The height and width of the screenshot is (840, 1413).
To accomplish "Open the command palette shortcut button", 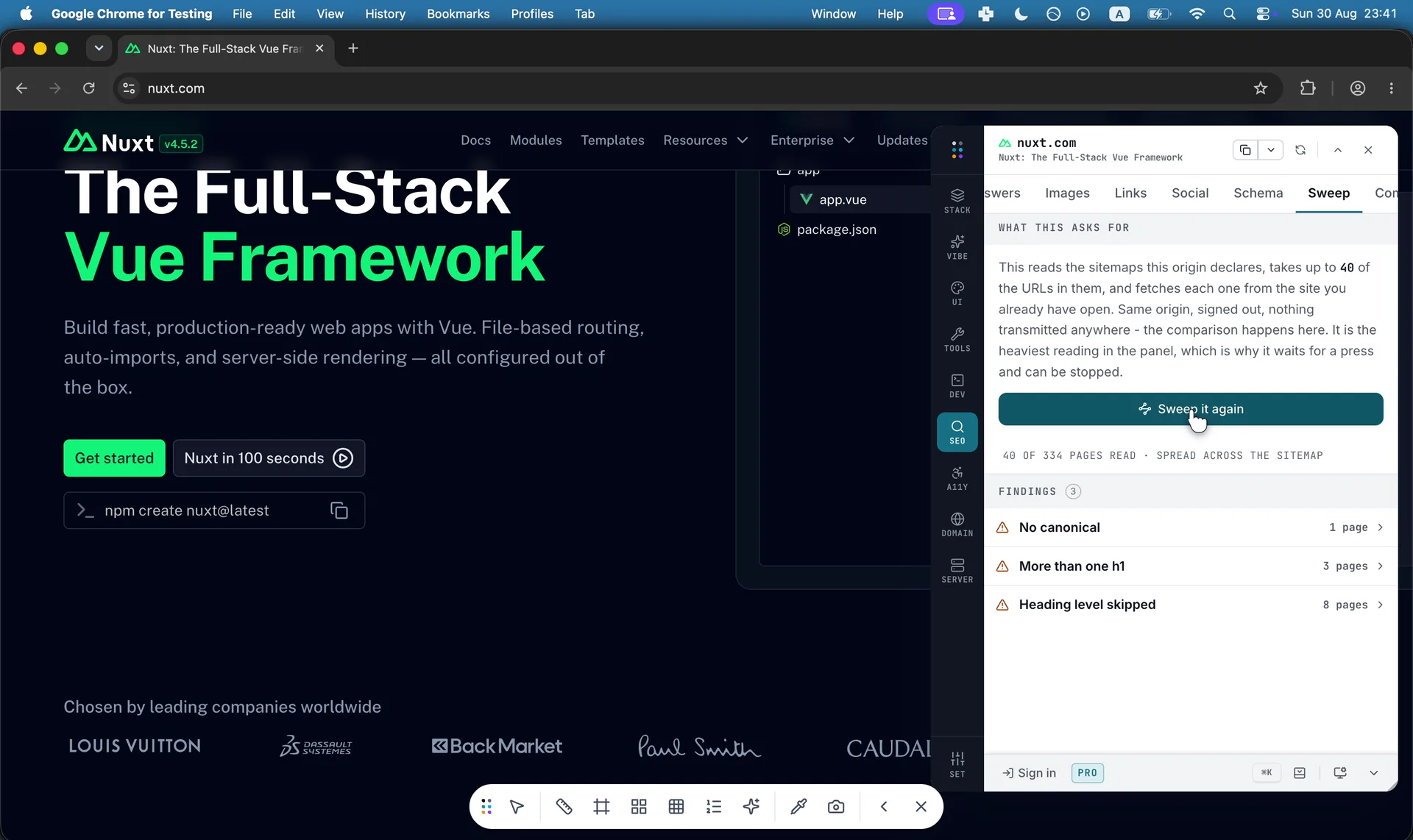I will (1267, 773).
